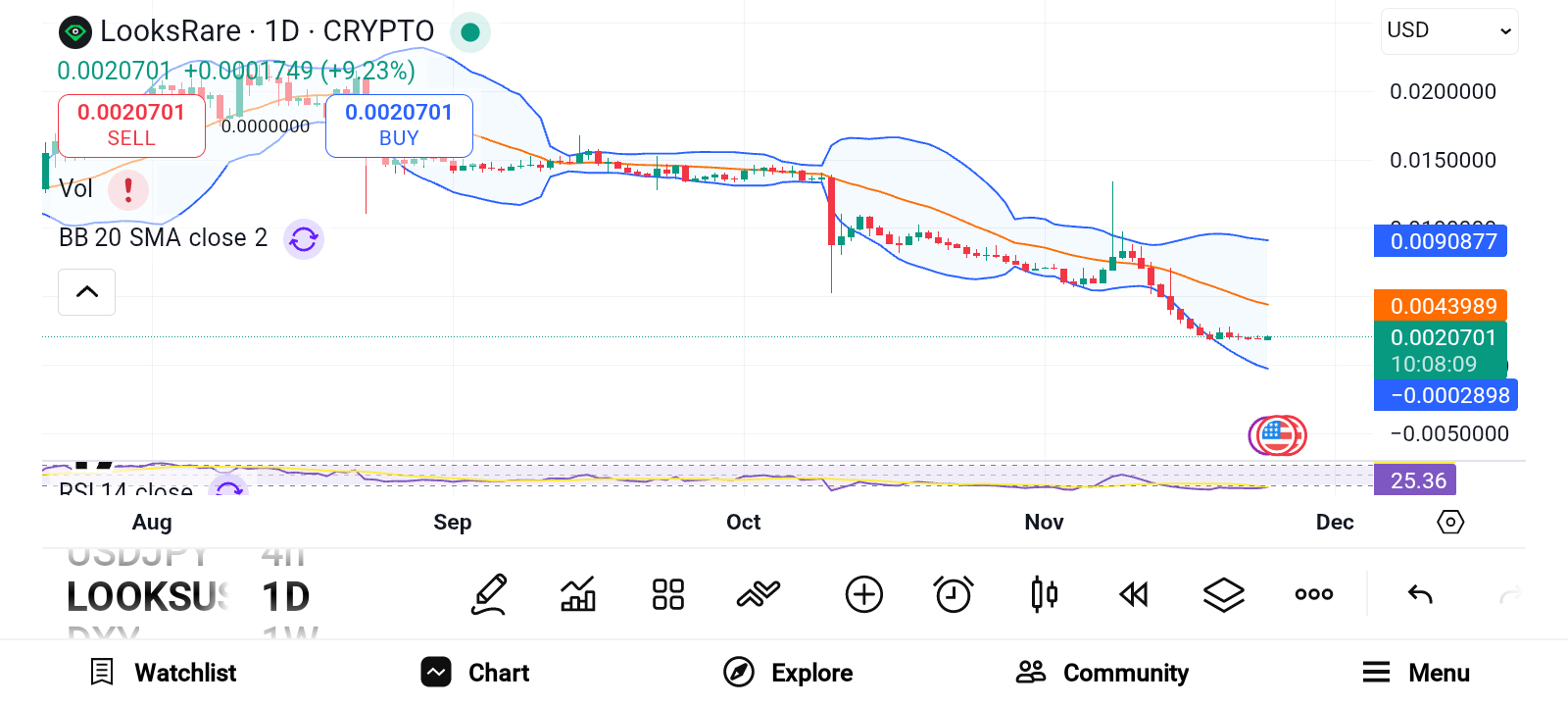
Task: Click the Sep label on time axis
Action: pyautogui.click(x=452, y=522)
